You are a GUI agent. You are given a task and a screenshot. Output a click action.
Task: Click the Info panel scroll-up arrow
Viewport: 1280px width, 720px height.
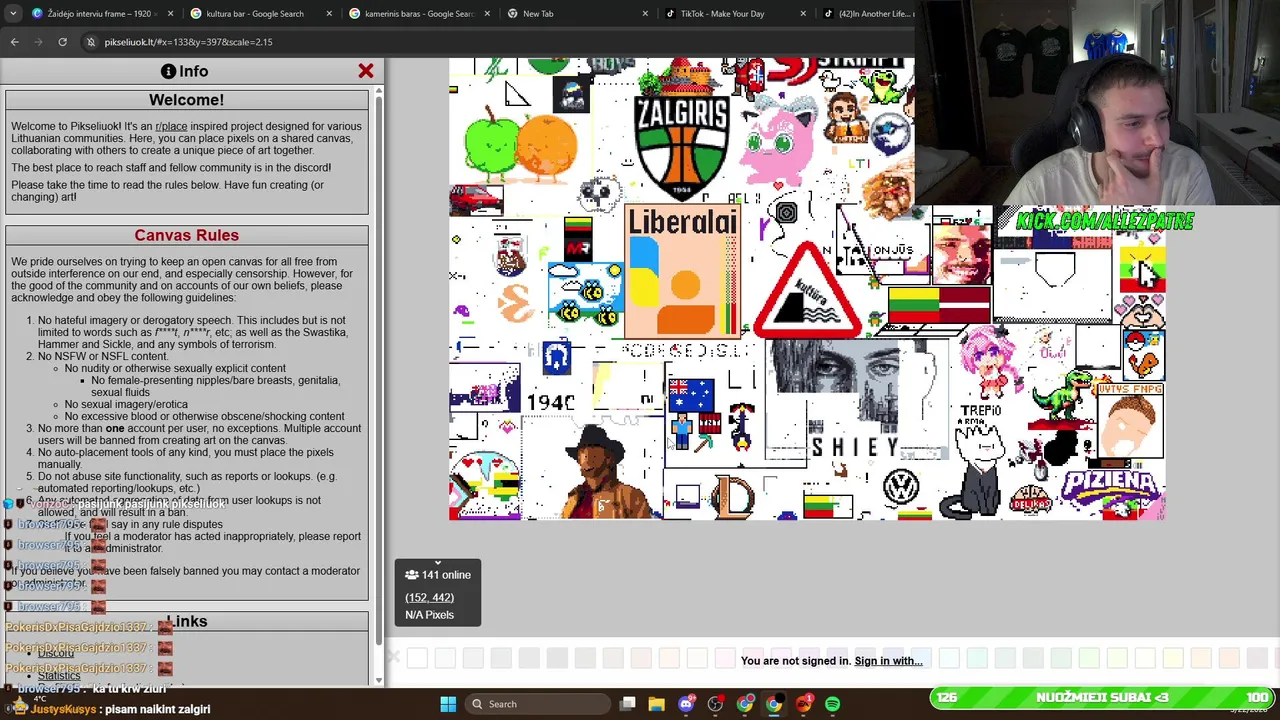[378, 91]
